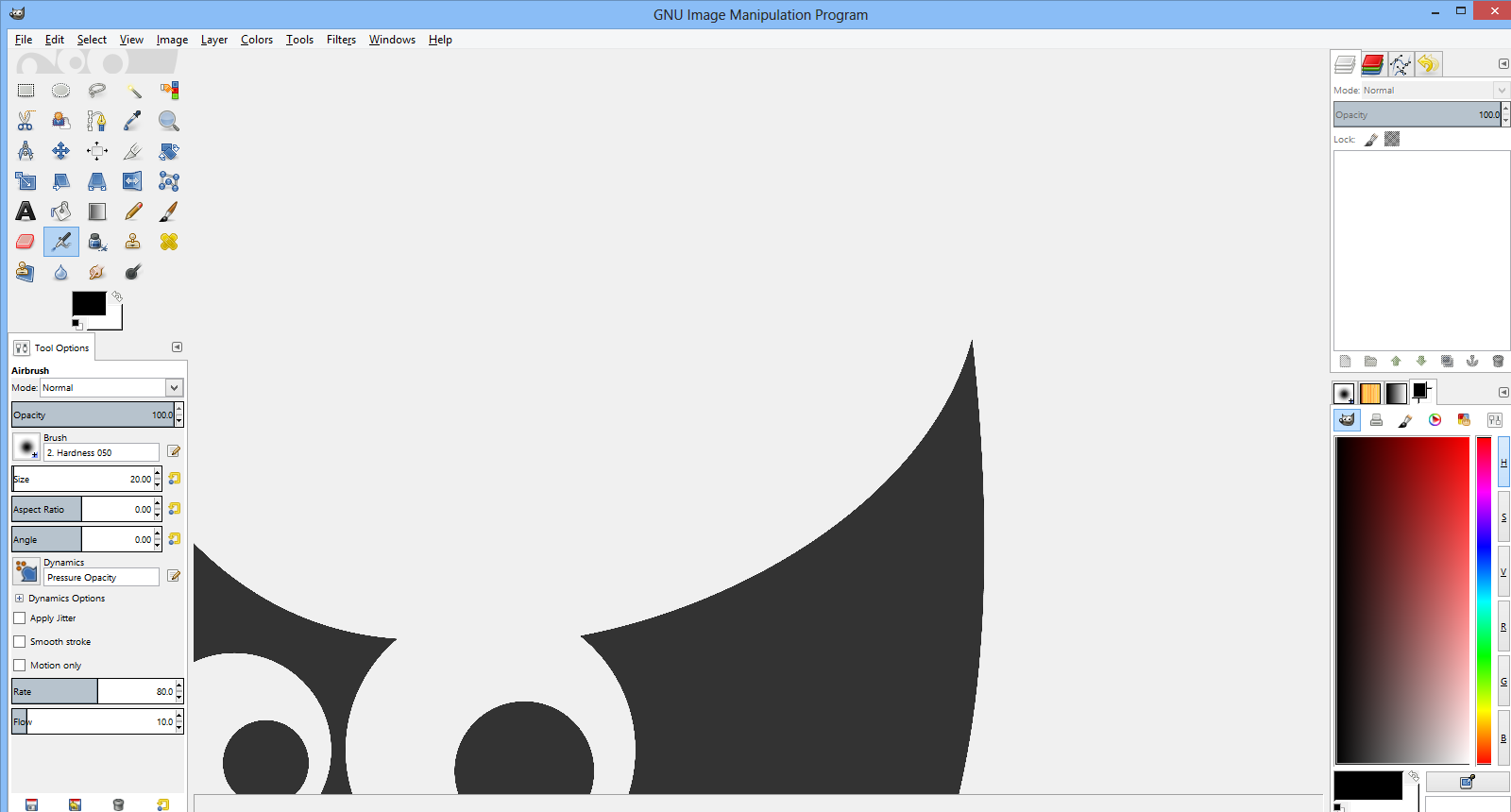1511x812 pixels.
Task: Click the brush name field Hardness 050
Action: (x=101, y=453)
